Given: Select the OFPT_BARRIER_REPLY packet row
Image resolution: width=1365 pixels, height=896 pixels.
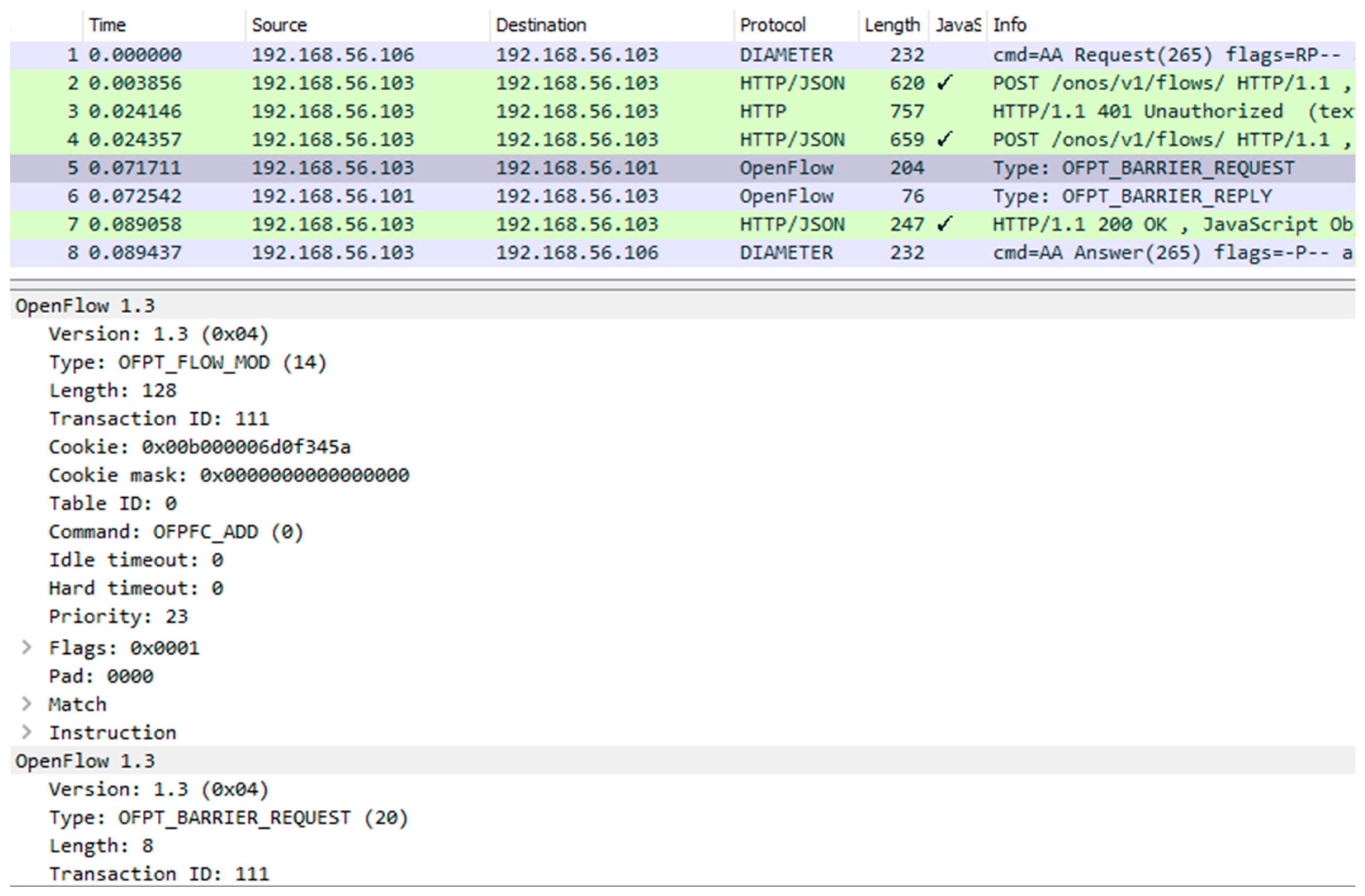Looking at the screenshot, I should tap(573, 196).
